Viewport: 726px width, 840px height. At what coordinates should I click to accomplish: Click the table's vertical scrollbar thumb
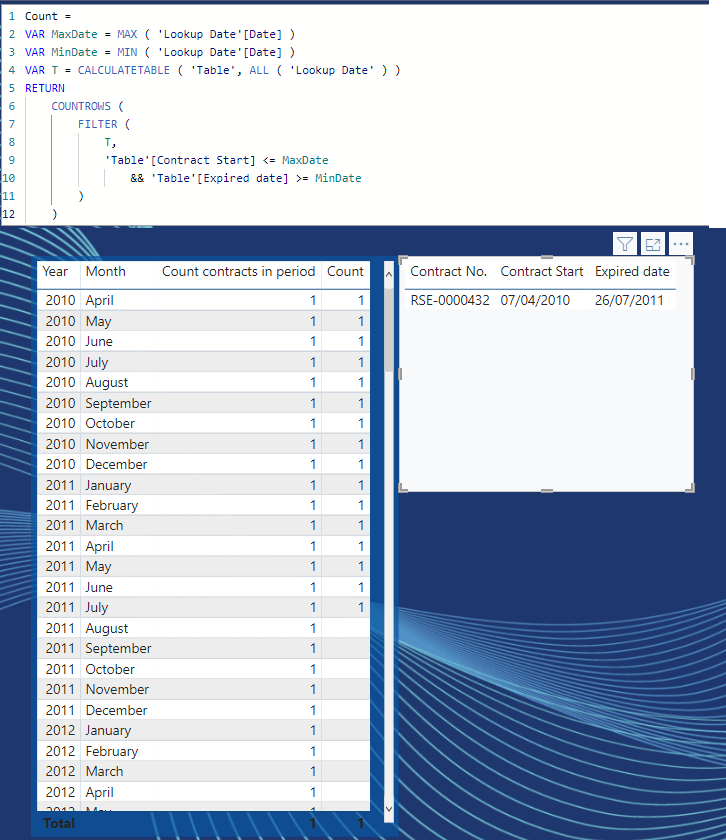pos(389,329)
